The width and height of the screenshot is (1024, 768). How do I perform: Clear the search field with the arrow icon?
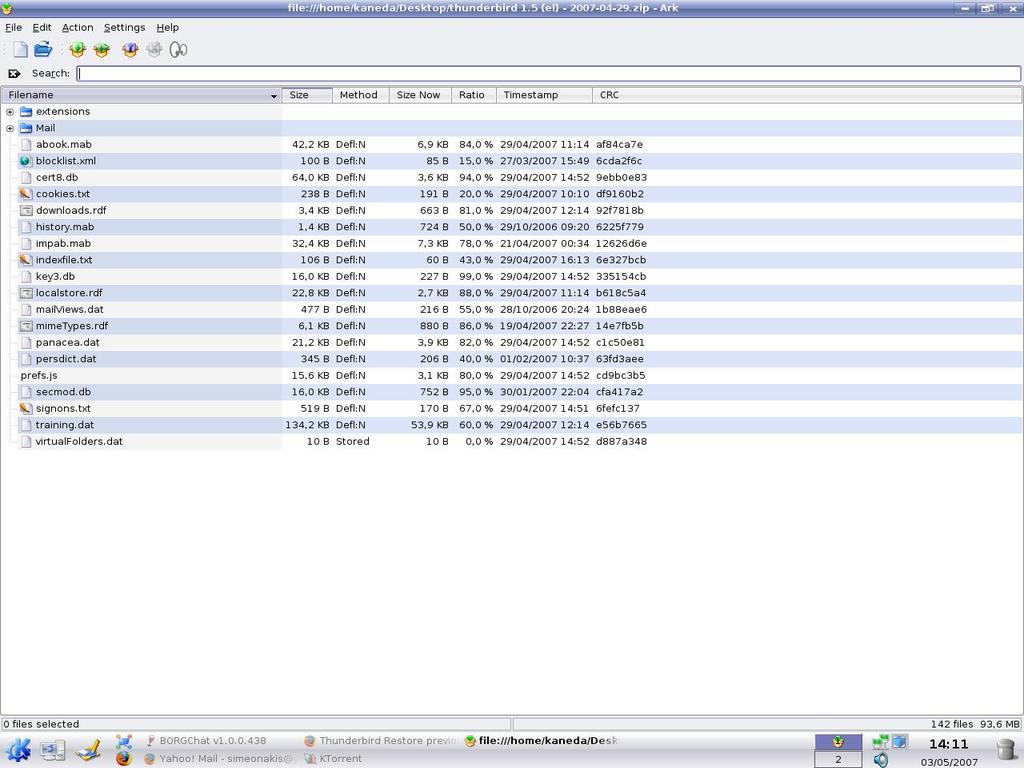tap(14, 73)
